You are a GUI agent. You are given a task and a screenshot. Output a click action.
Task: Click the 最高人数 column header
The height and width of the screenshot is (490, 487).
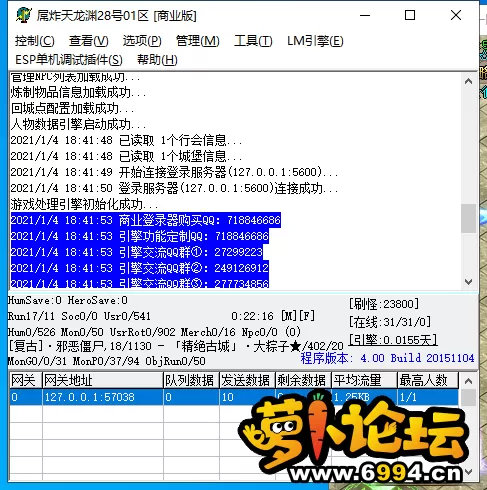[428, 380]
